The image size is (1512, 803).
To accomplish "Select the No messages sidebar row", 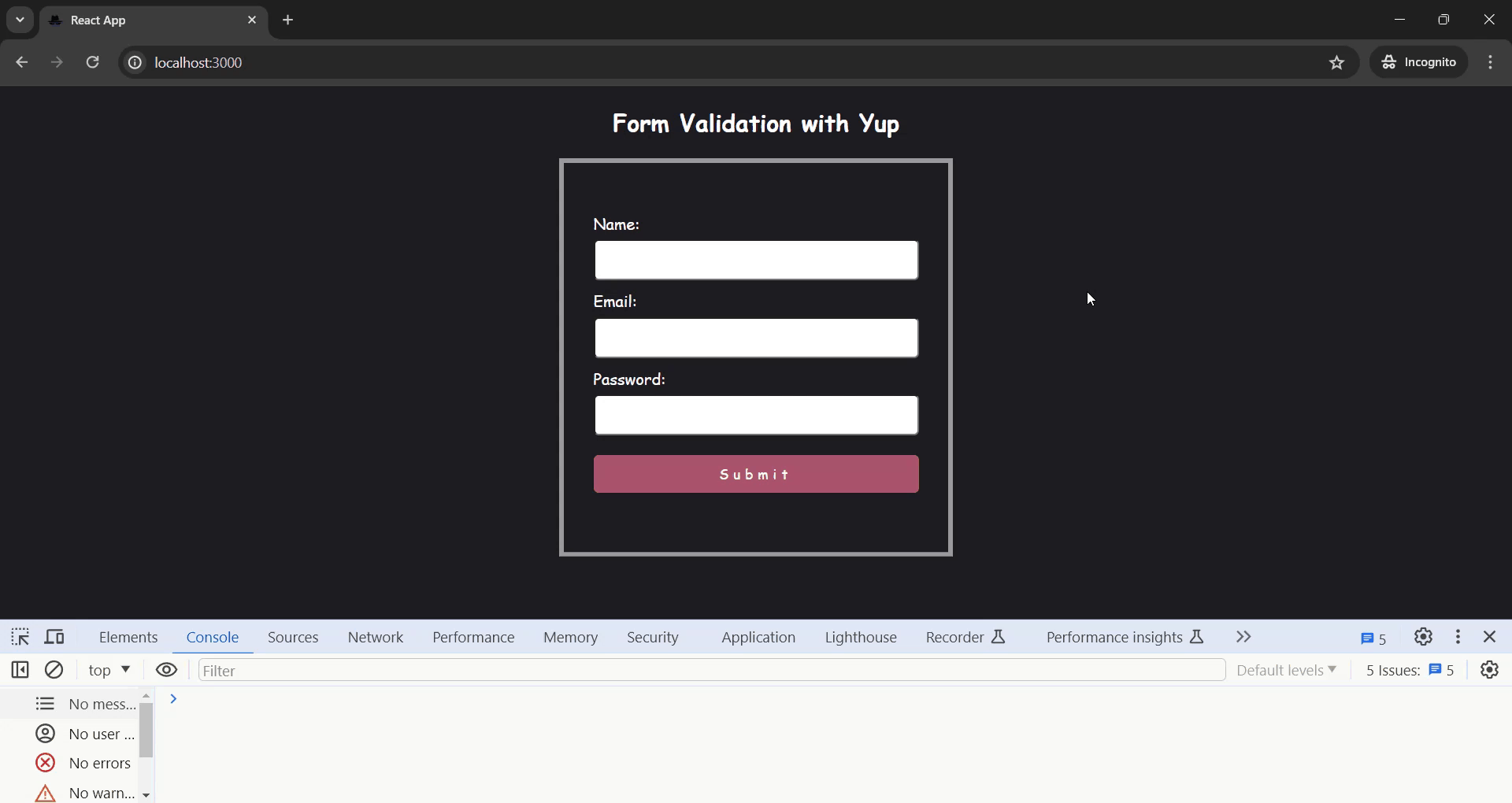I will [x=70, y=704].
